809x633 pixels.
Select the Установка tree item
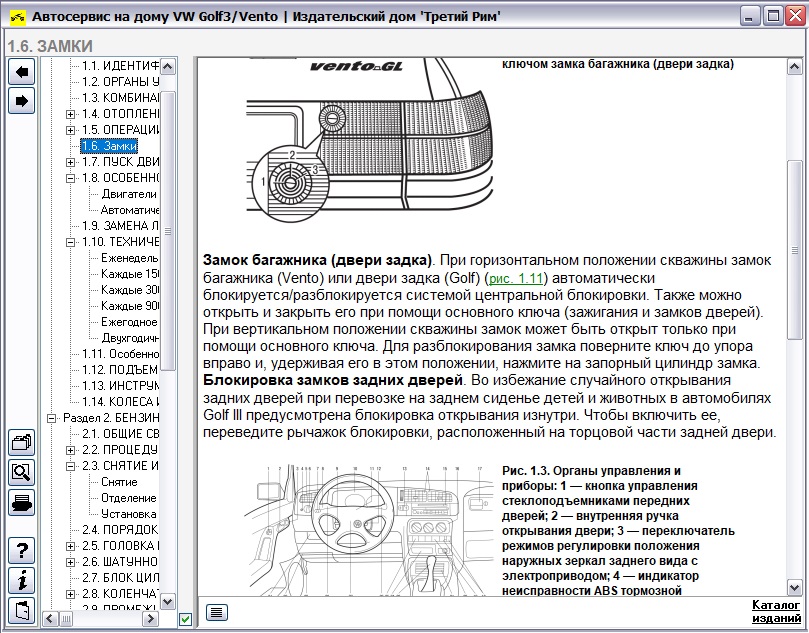click(128, 514)
